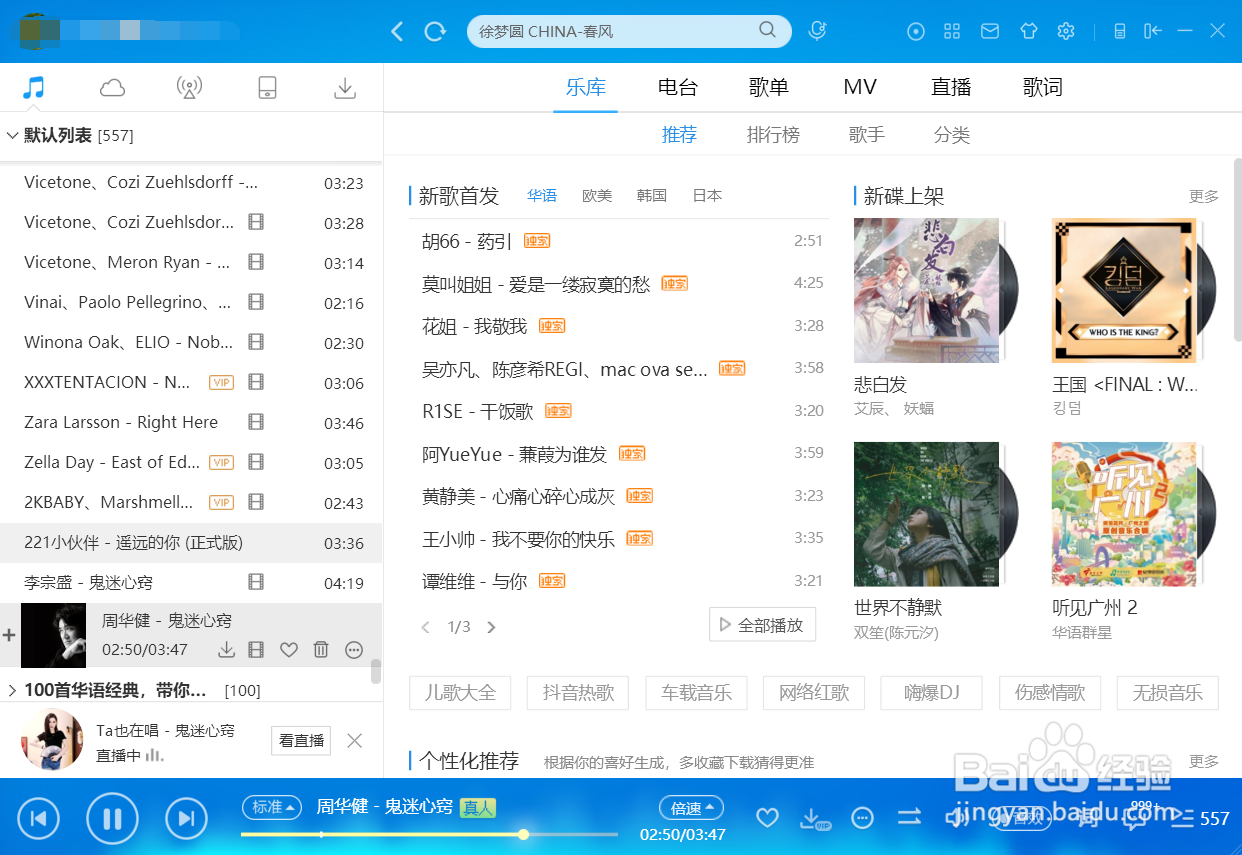The width and height of the screenshot is (1242, 855).
Task: Click the 看直播 button
Action: [301, 741]
